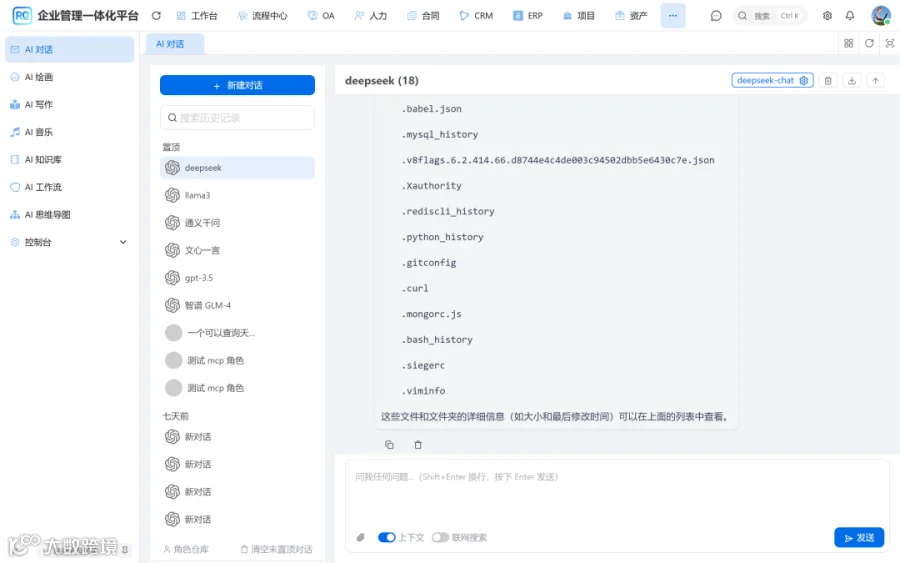Open the tab grid layout icon
900x563 pixels.
(848, 44)
